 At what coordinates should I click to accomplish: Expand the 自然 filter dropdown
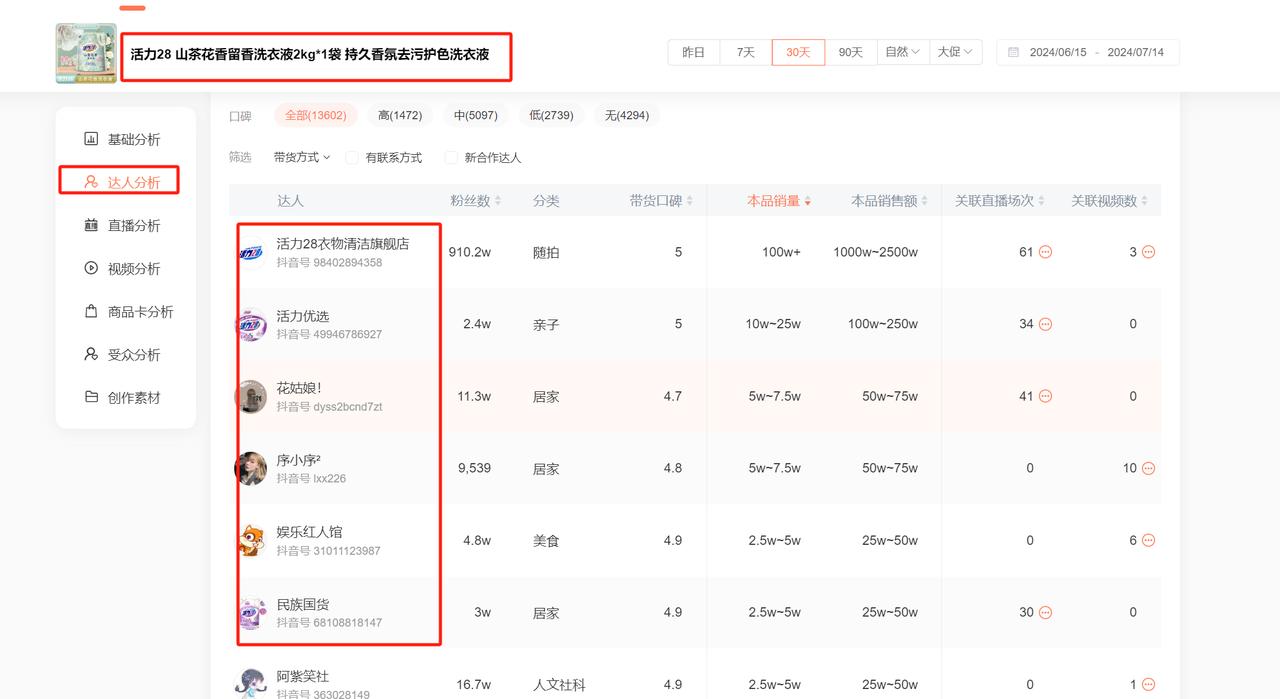903,51
